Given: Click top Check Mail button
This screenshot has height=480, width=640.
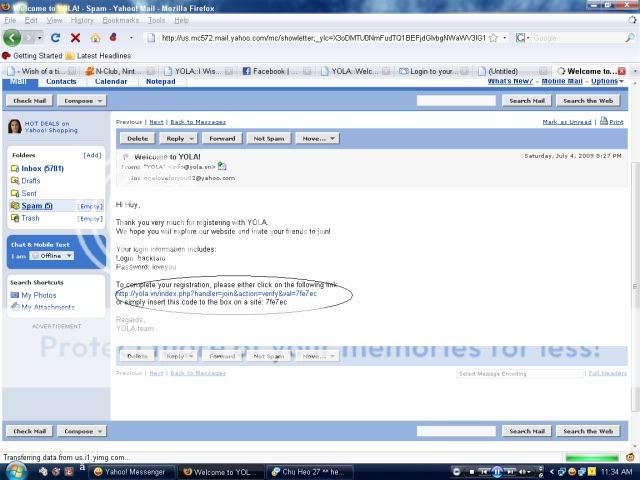Looking at the screenshot, I should pyautogui.click(x=29, y=100).
